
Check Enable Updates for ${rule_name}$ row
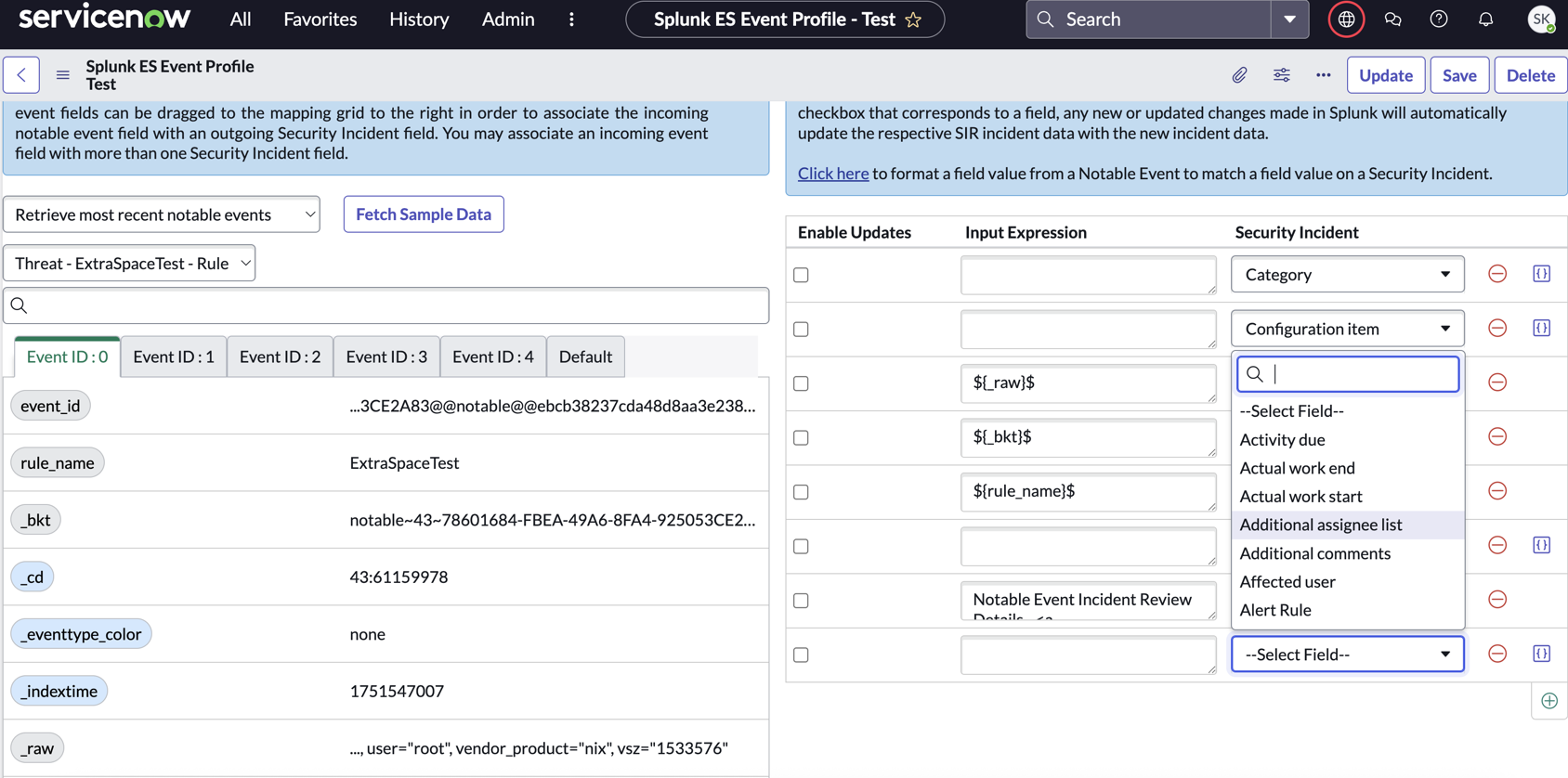802,492
